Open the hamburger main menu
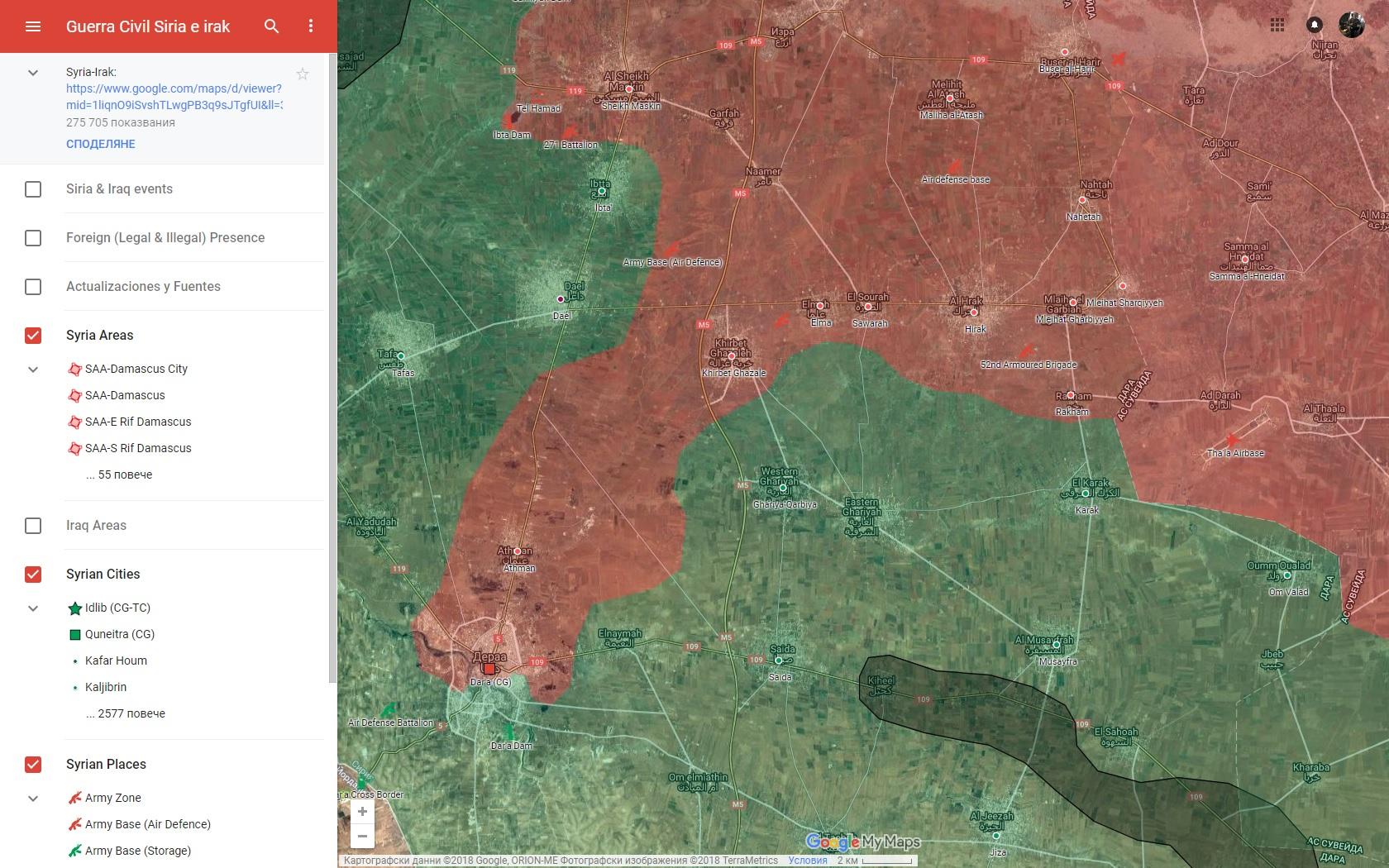Screen dimensions: 1389x868 [33, 26]
